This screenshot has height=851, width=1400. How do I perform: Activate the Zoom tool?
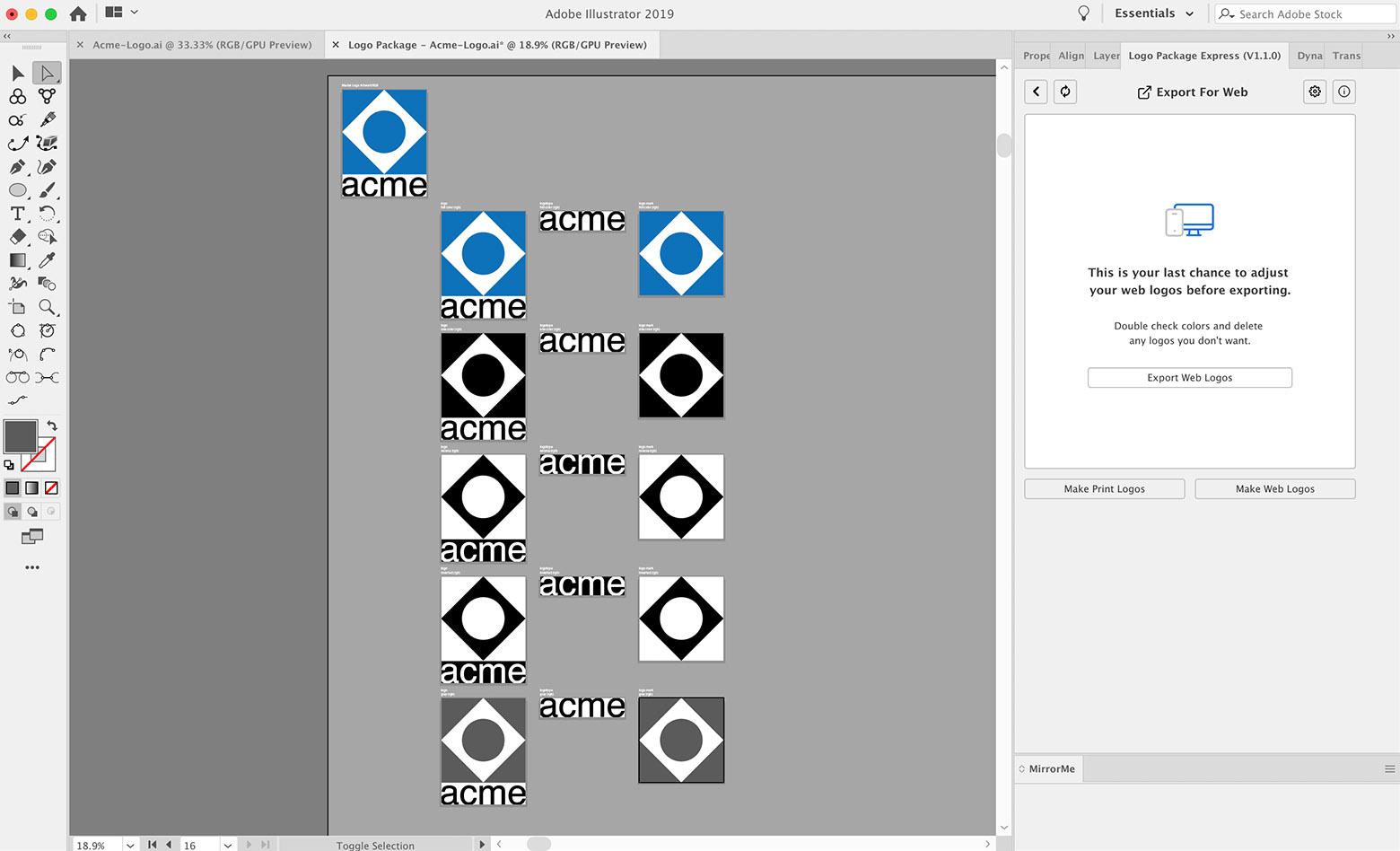(47, 307)
